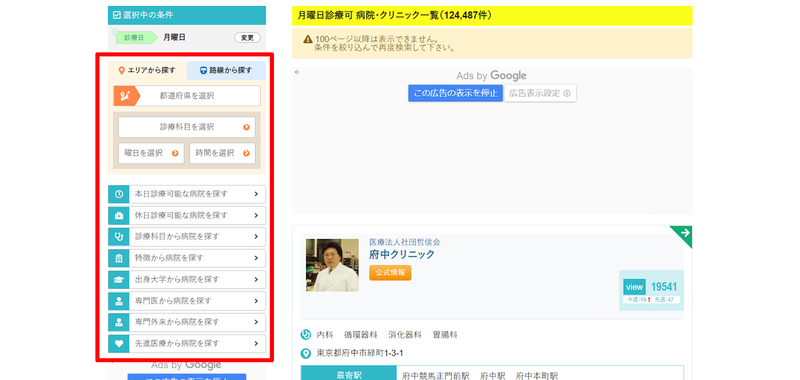The height and width of the screenshot is (380, 800).
Task: Click the doctor icon for 専門医から病院を探す
Action: (119, 301)
